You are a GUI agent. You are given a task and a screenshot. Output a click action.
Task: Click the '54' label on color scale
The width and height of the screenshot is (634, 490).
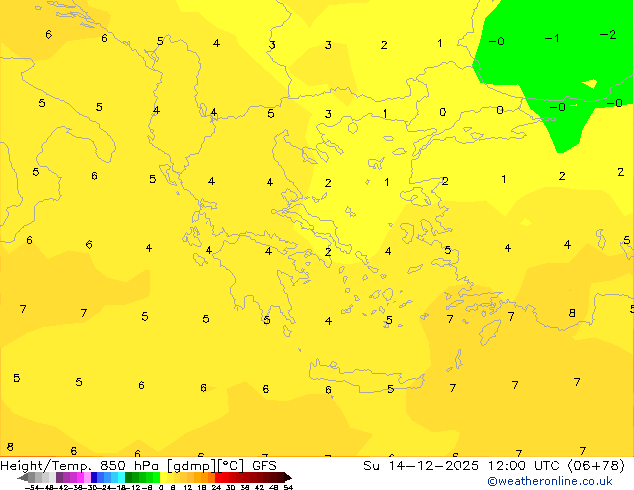click(288, 487)
